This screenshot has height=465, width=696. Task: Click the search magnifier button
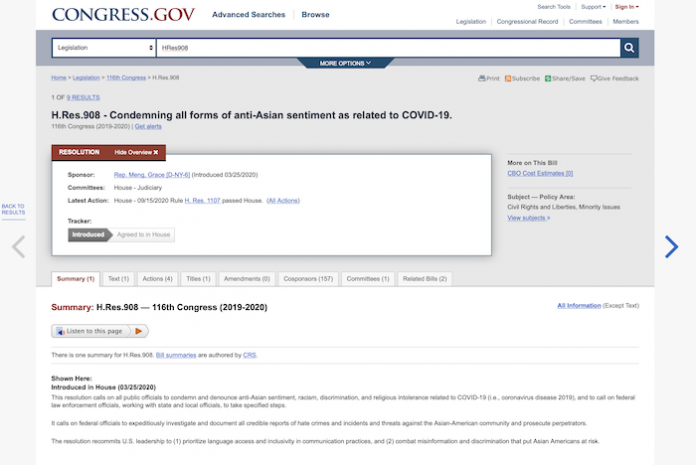tap(629, 47)
